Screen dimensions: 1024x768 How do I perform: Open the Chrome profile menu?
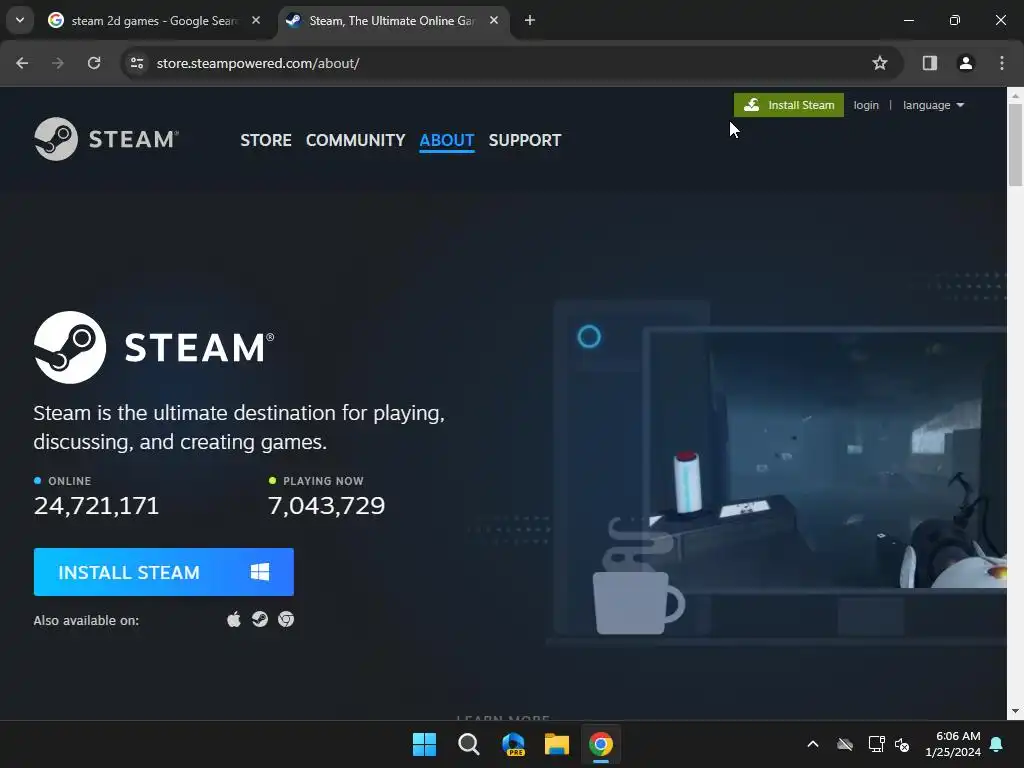pos(966,63)
